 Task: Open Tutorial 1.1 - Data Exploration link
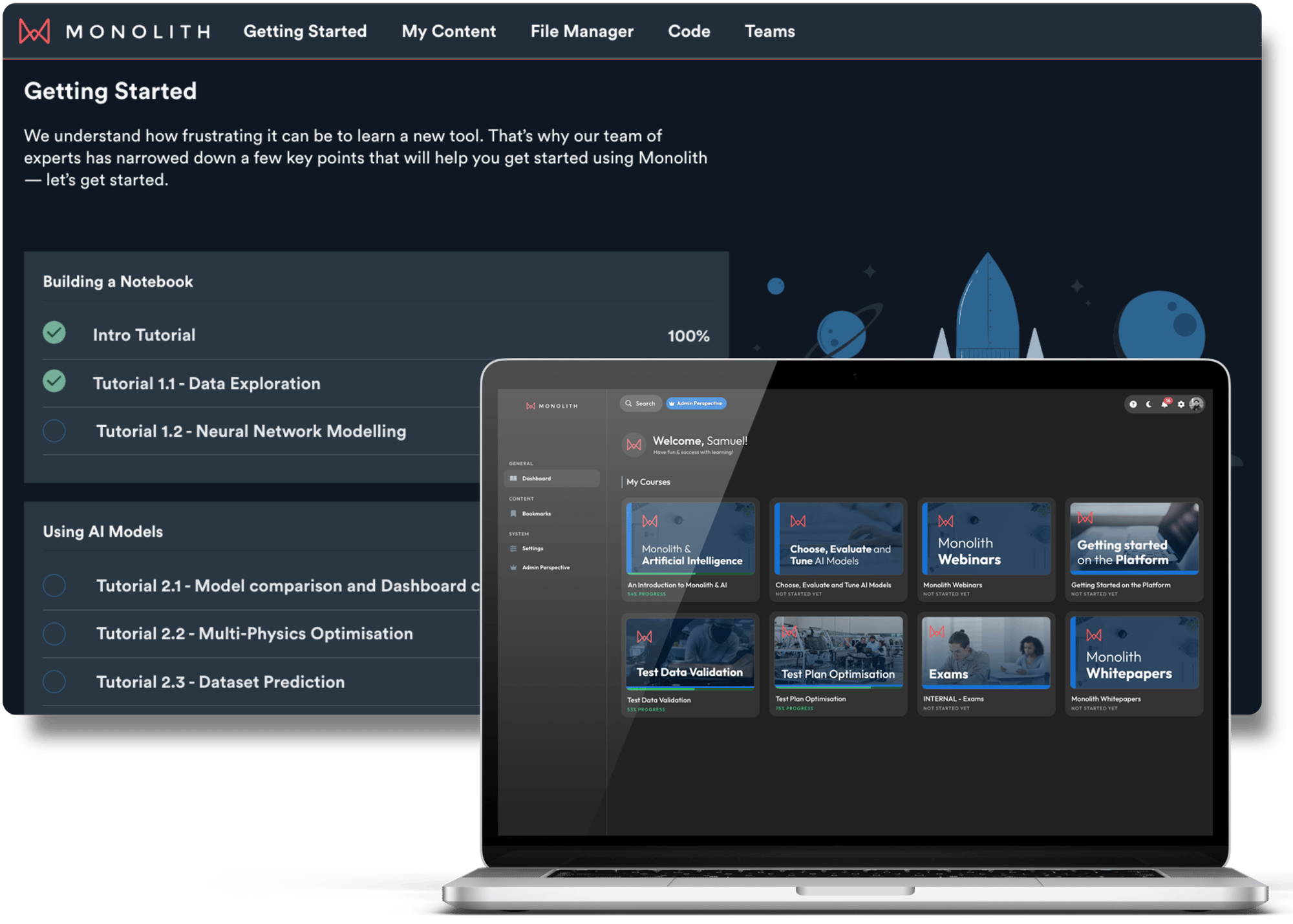pyautogui.click(x=207, y=383)
